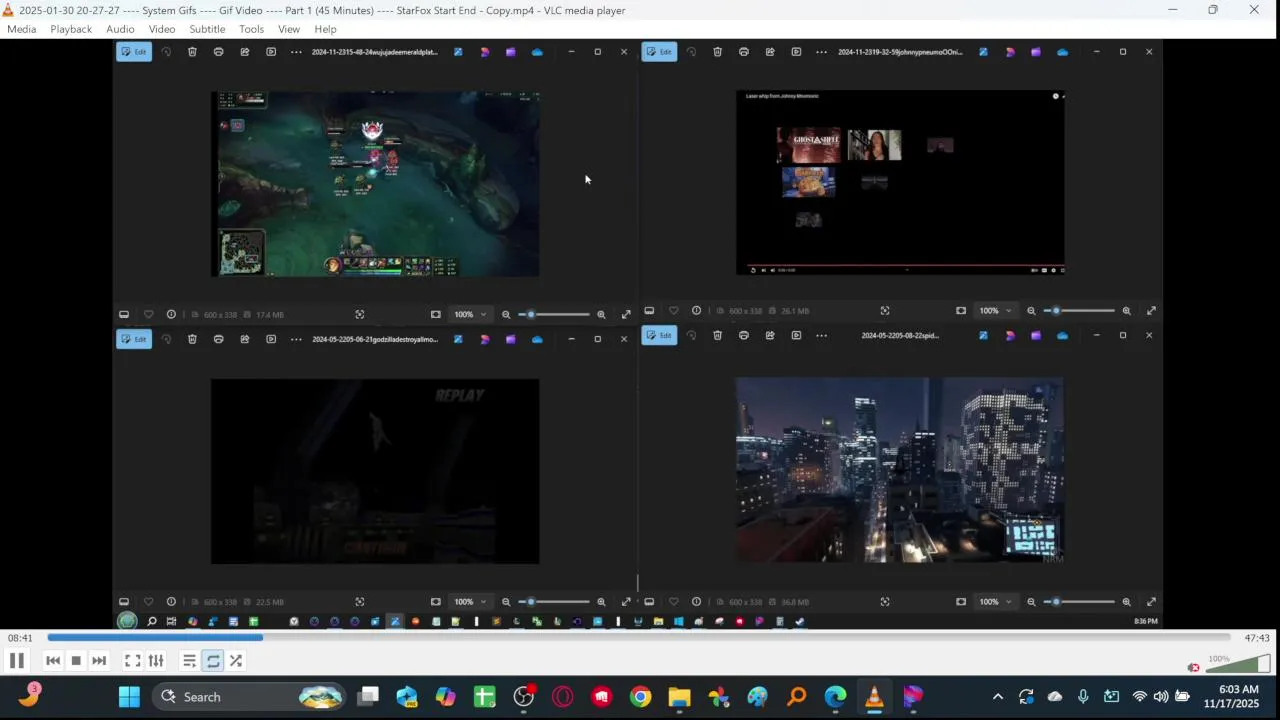Show the VLC playlist
Viewport: 1280px width, 720px height.
click(189, 660)
